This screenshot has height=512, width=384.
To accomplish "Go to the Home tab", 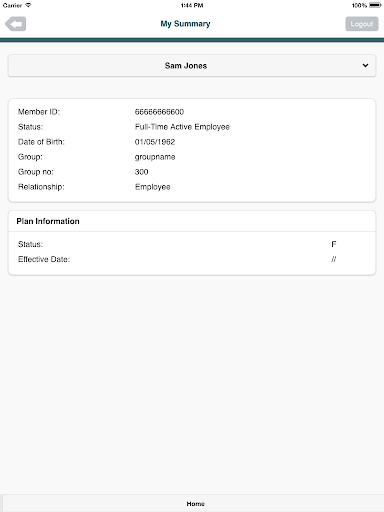I will (x=195, y=504).
